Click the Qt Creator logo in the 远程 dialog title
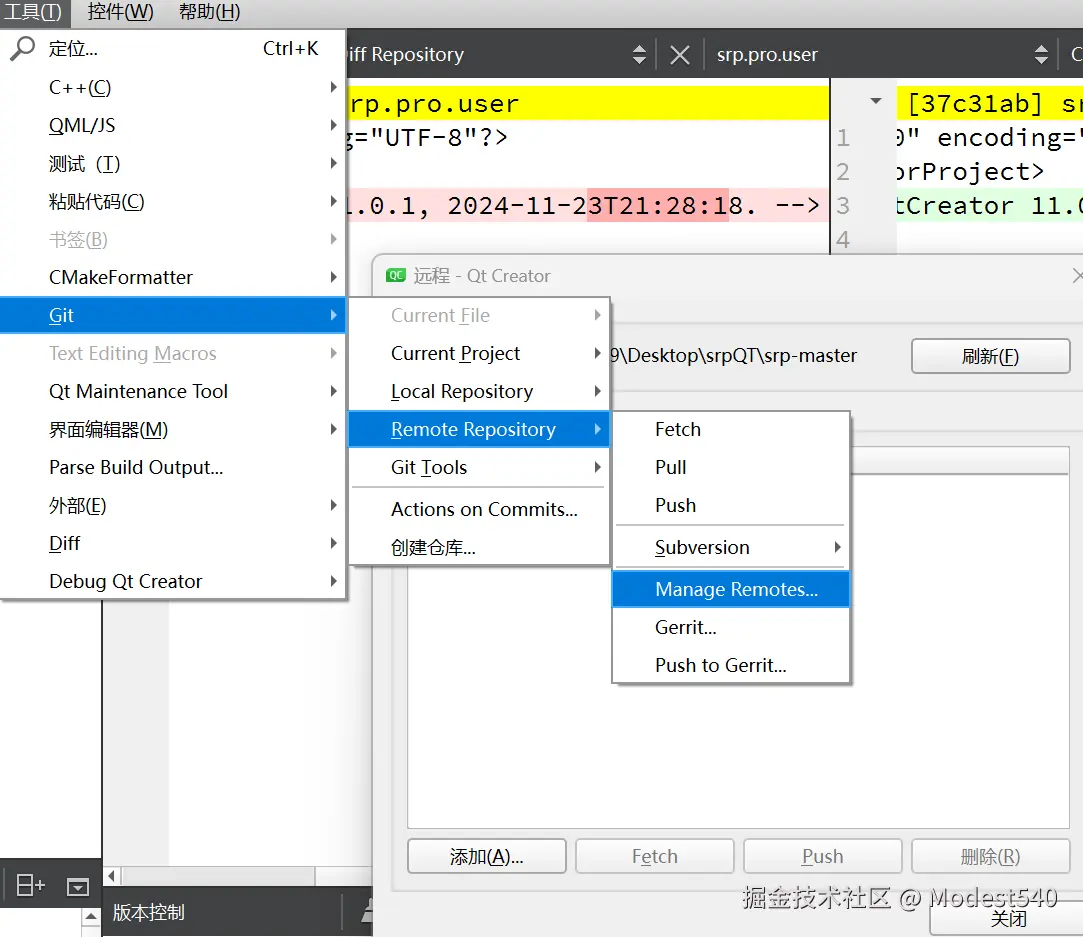The width and height of the screenshot is (1083, 937). [396, 276]
